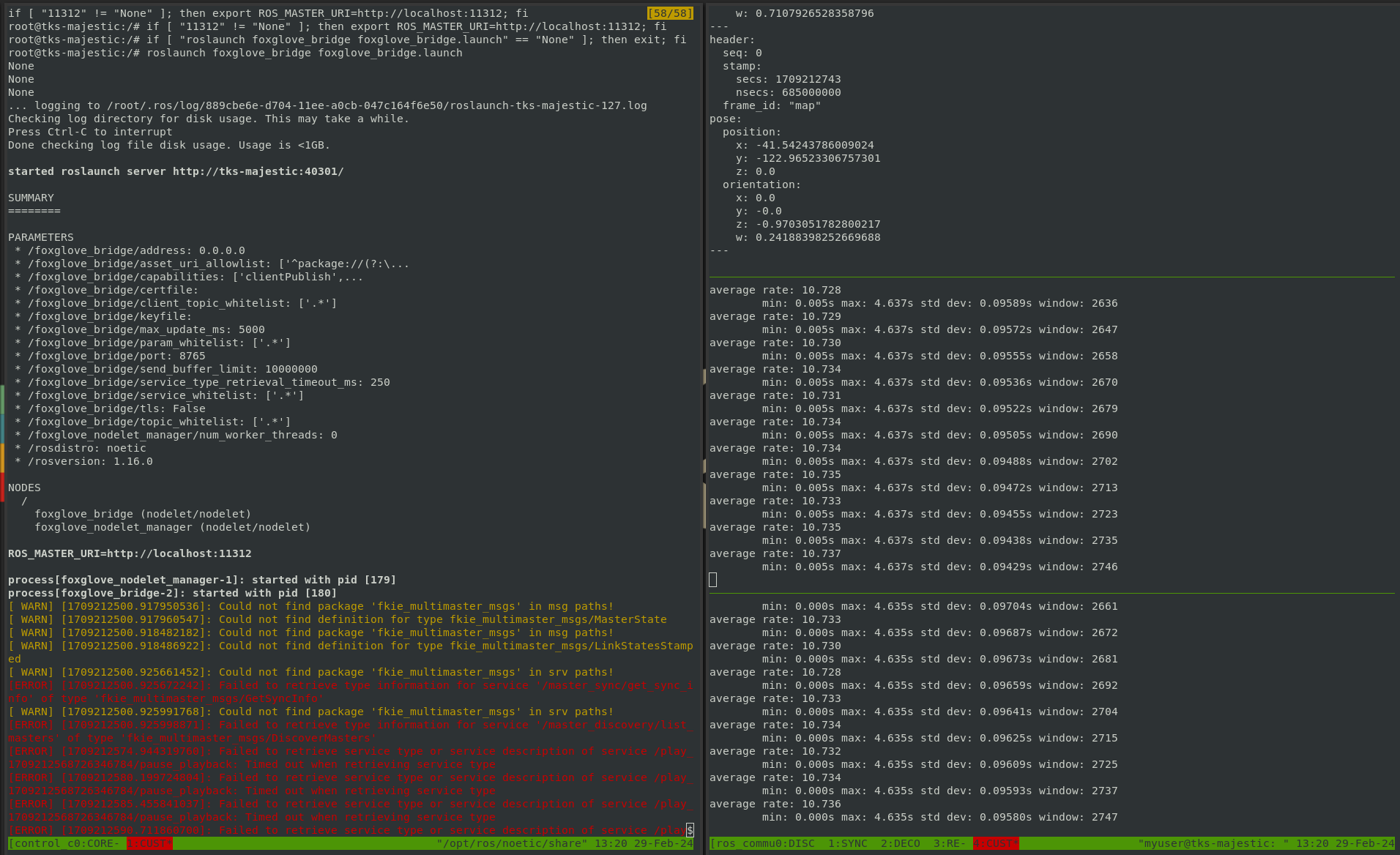The height and width of the screenshot is (855, 1400).
Task: Select the /foxglove_bridge/port: 8765 line
Action: [110, 356]
